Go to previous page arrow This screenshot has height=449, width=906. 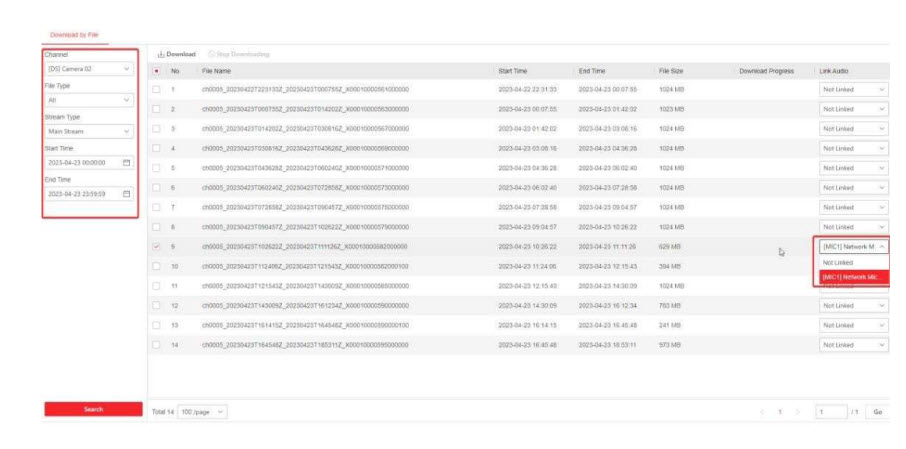coord(763,411)
